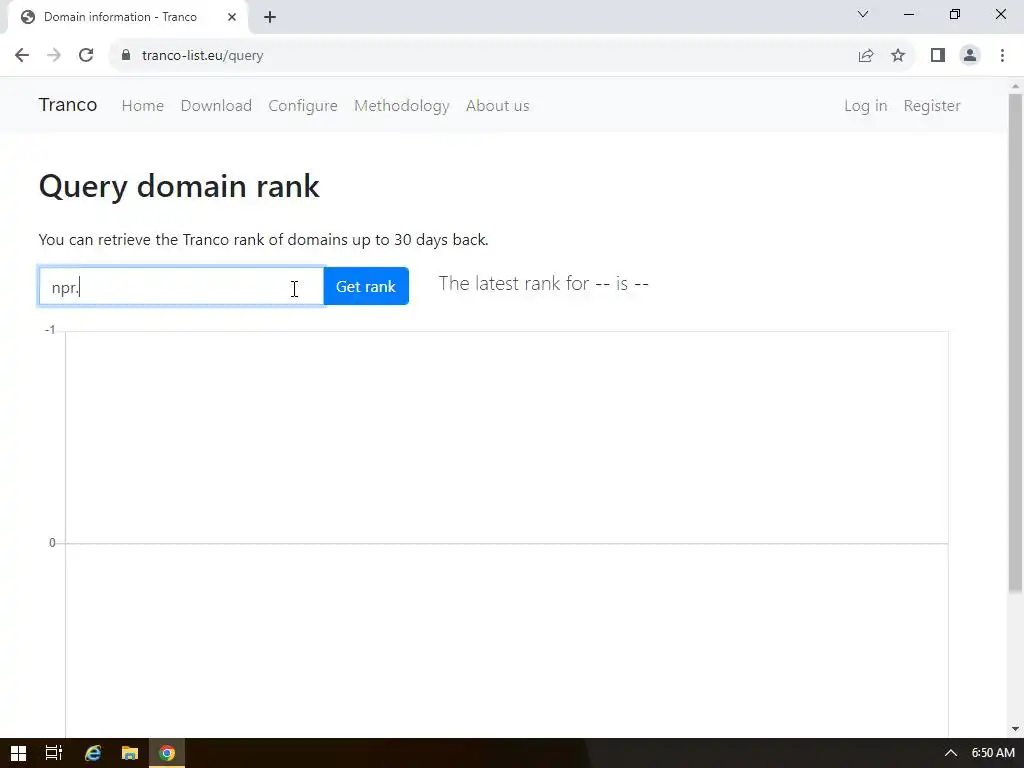
Task: Click the Register link
Action: pos(932,106)
